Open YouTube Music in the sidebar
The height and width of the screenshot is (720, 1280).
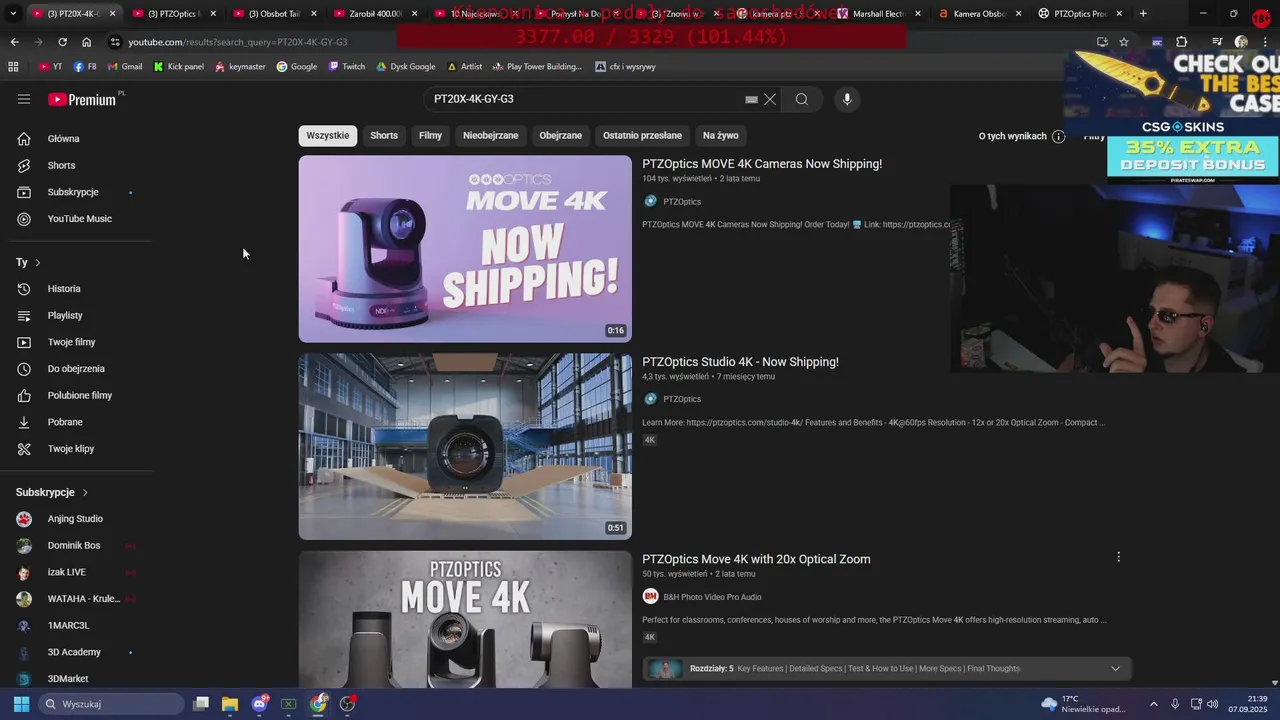point(80,219)
